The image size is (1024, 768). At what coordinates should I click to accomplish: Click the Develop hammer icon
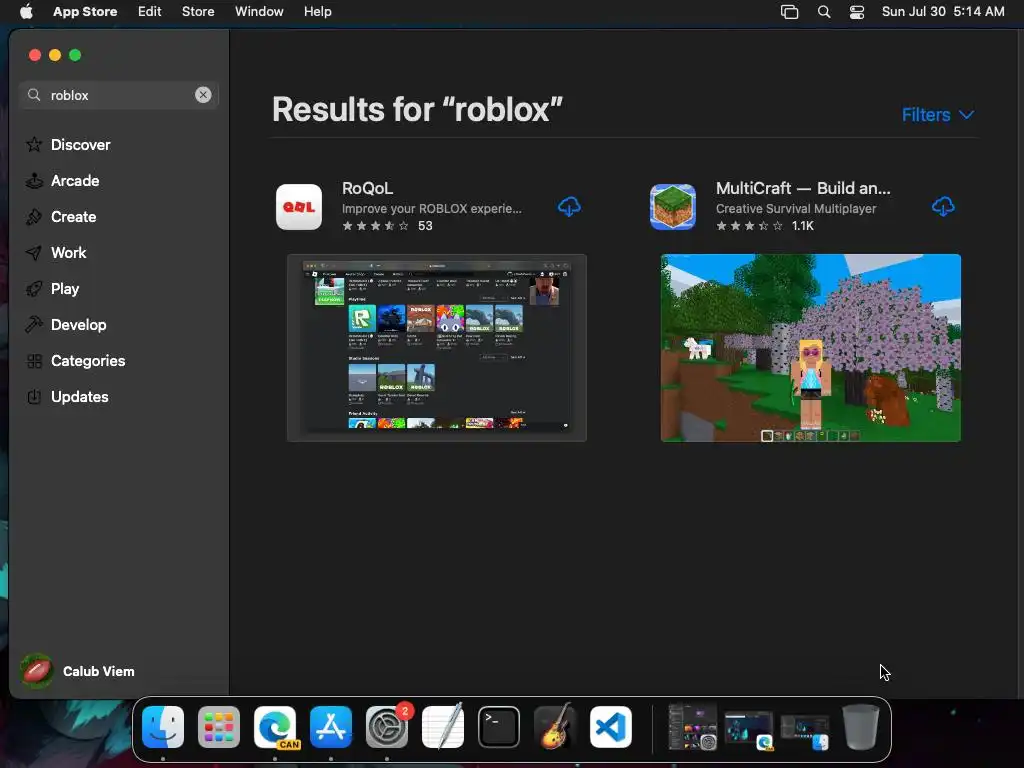[x=34, y=325]
